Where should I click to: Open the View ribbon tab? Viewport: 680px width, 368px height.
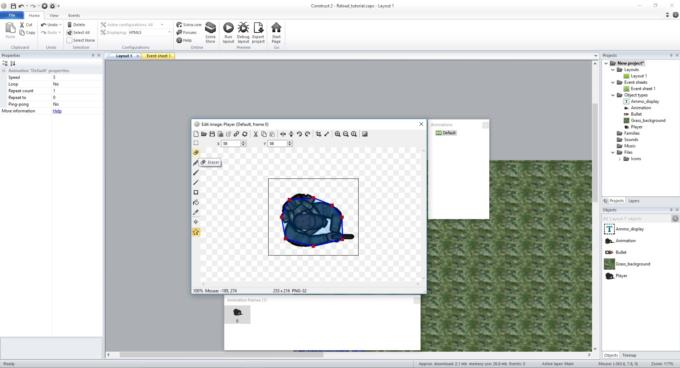pos(54,15)
